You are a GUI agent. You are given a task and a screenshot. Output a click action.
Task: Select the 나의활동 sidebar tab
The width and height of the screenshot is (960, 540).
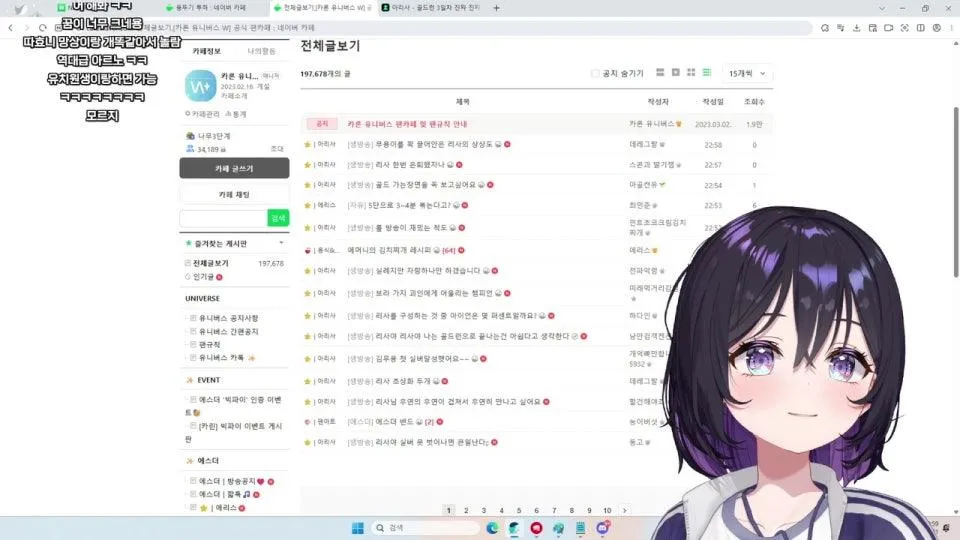point(261,51)
